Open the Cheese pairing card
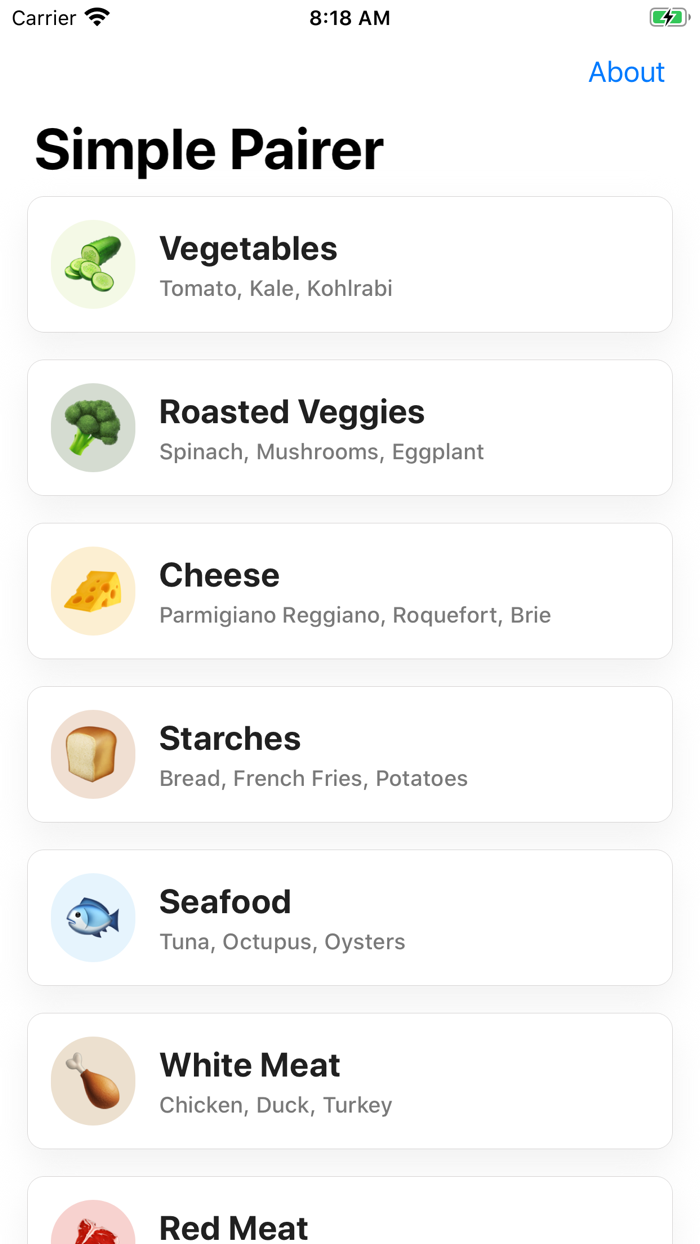This screenshot has height=1244, width=700. [x=350, y=591]
